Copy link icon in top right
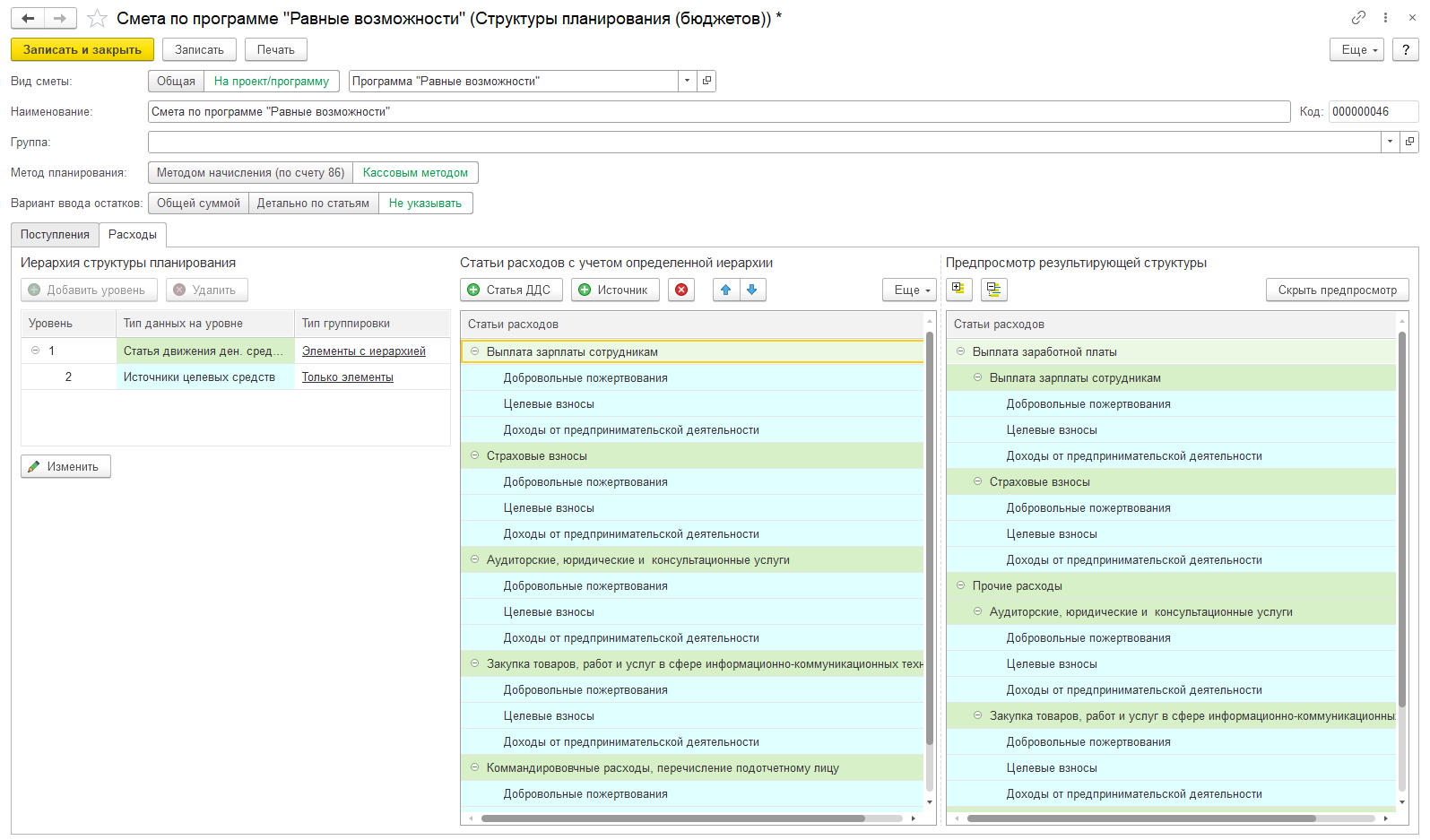The image size is (1430, 840). click(1358, 18)
